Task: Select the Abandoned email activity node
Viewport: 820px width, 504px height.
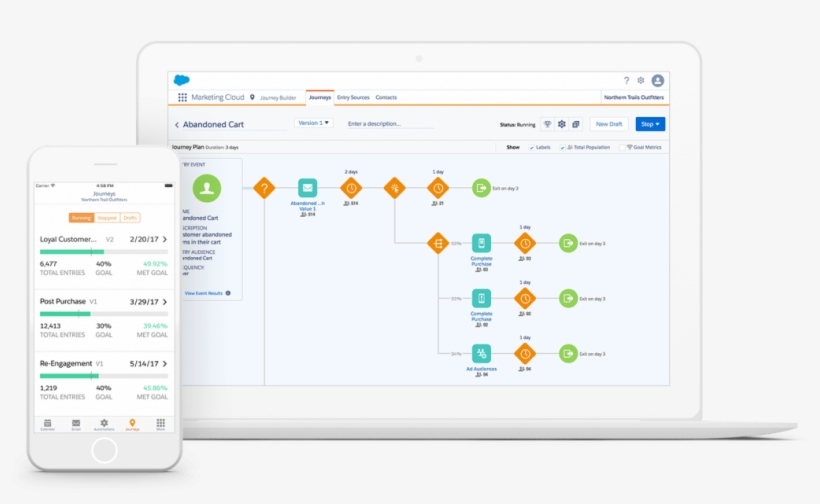Action: pos(308,188)
